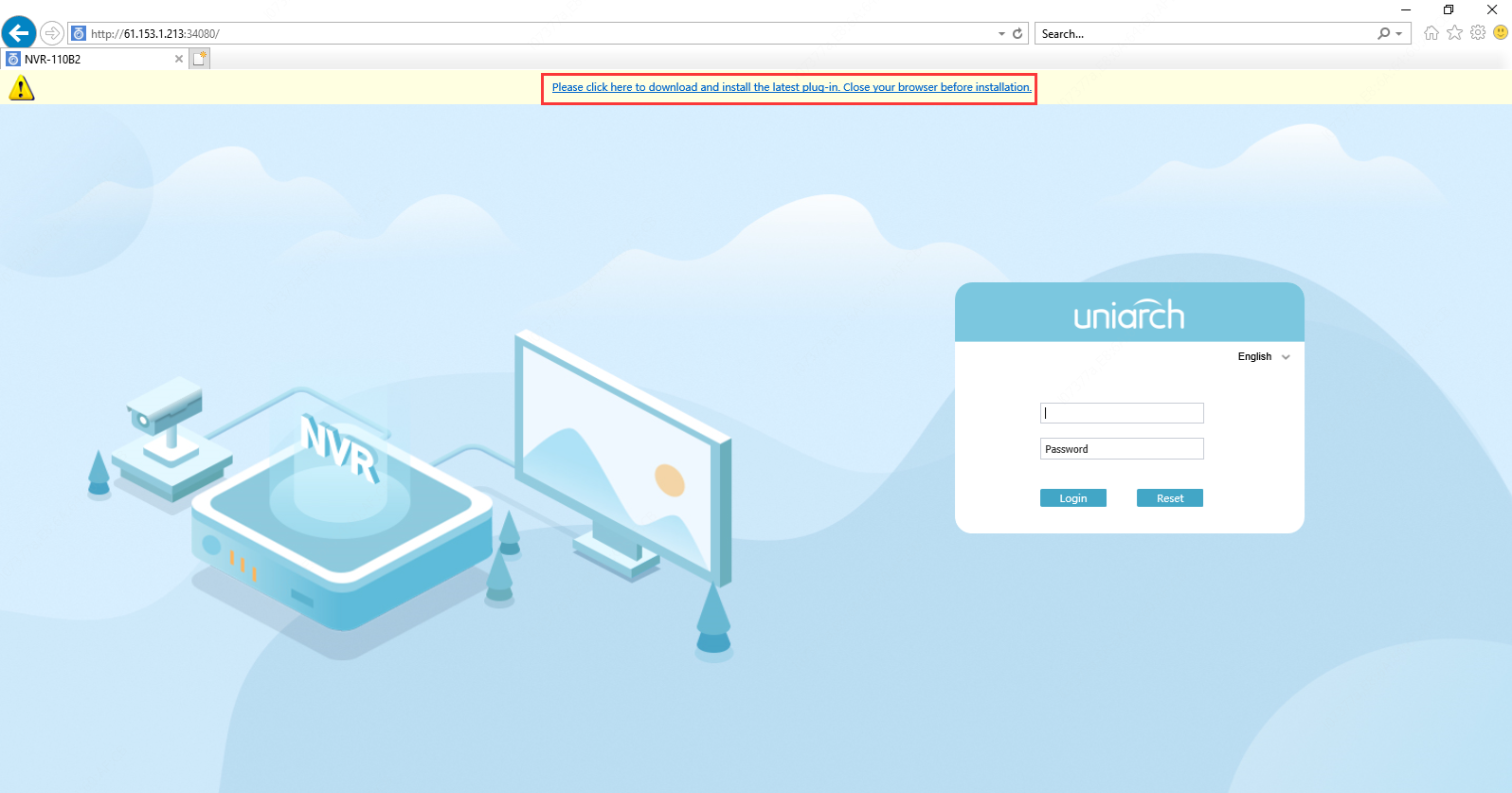The width and height of the screenshot is (1512, 793).
Task: Click the plug-in download and install link
Action: pos(792,87)
